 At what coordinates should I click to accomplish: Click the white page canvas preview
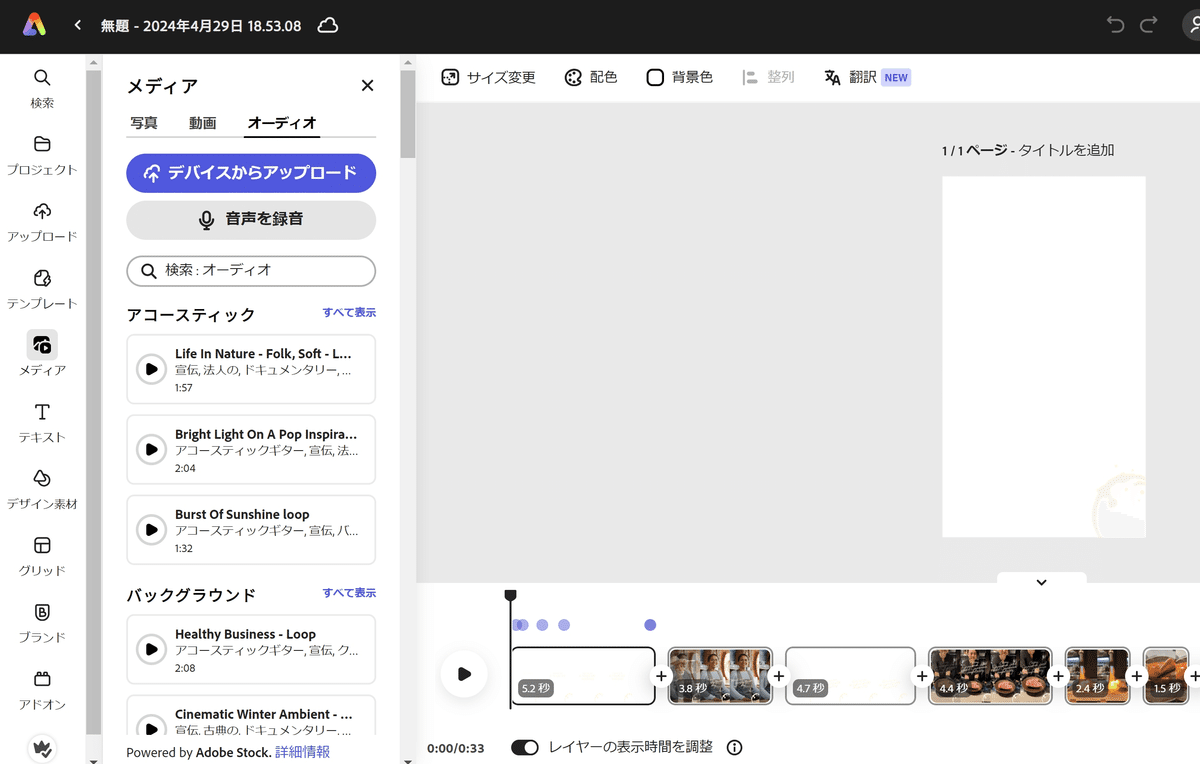pyautogui.click(x=1044, y=357)
